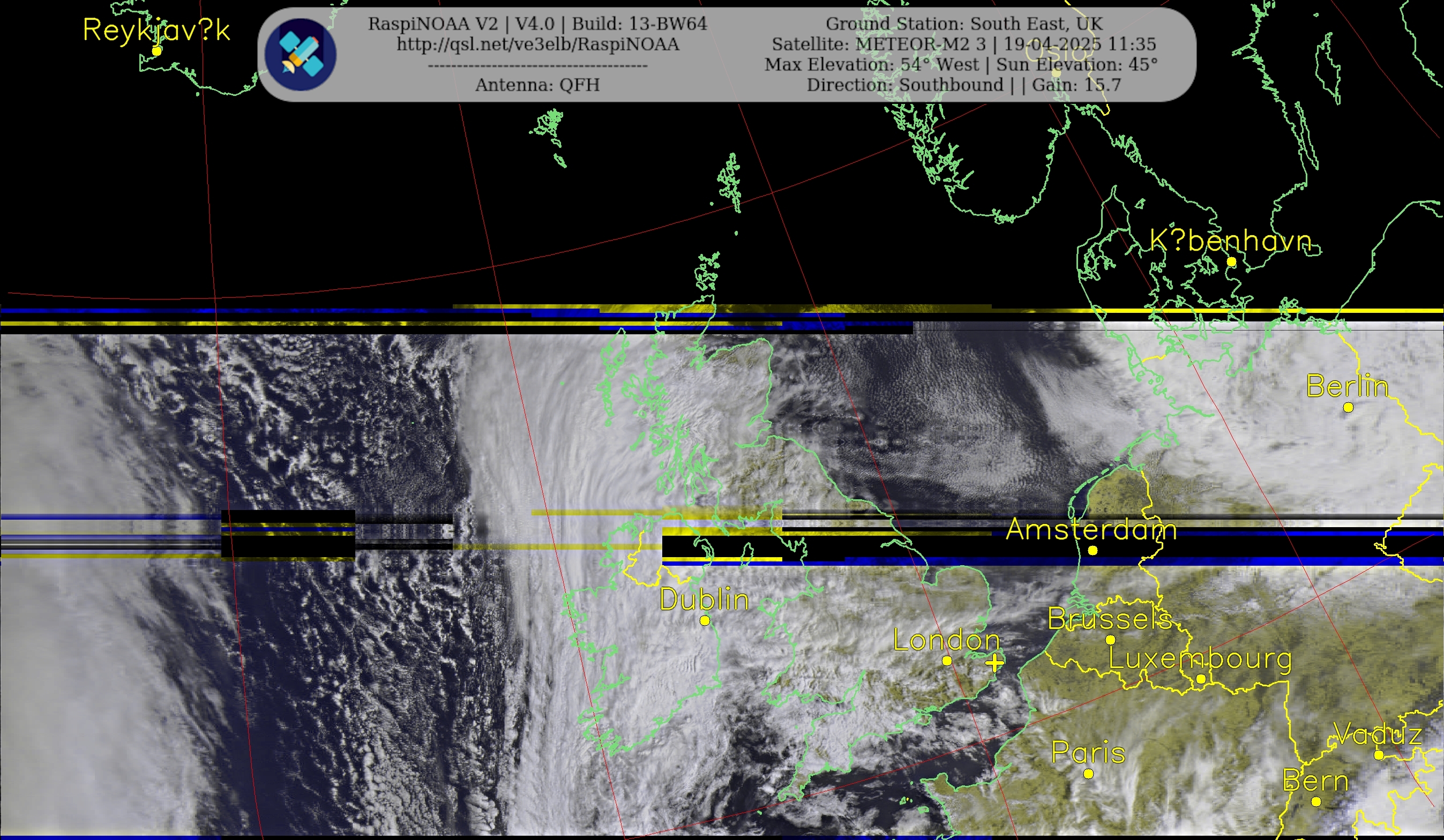Click the Reykjav?k map label
The height and width of the screenshot is (840, 1444).
point(156,31)
